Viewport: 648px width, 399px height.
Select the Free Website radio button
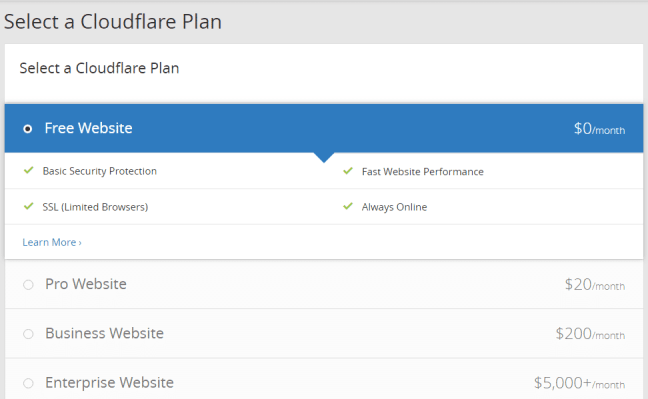28,129
